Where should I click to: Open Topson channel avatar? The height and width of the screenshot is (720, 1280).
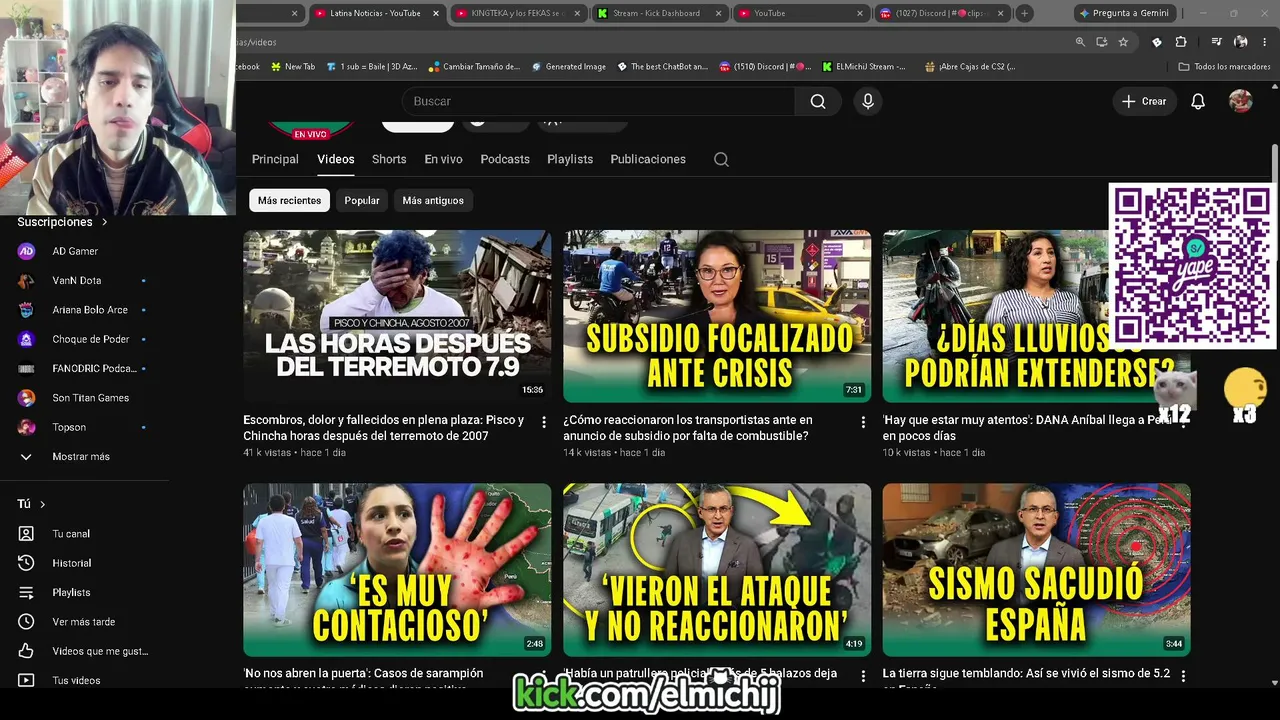click(27, 427)
